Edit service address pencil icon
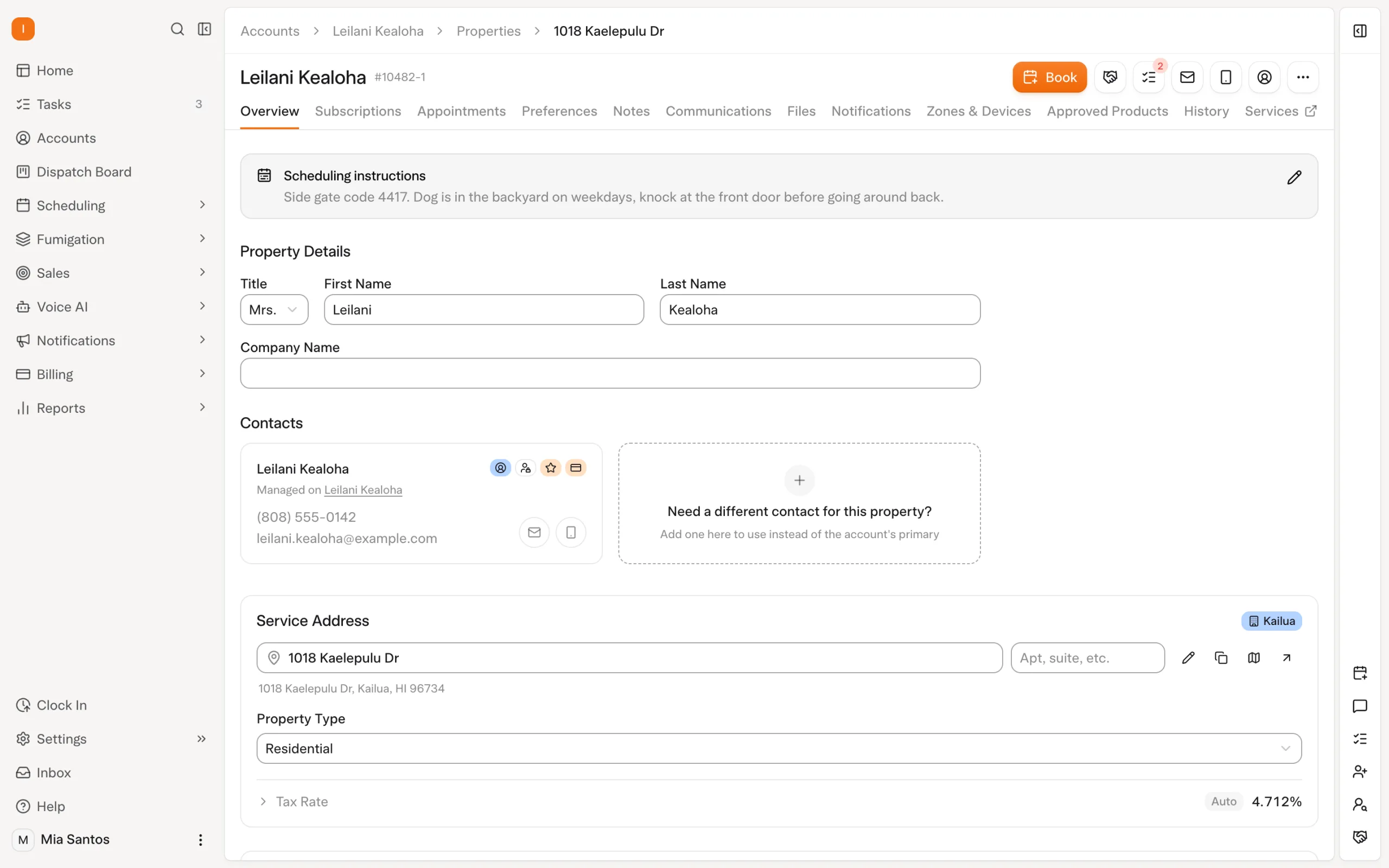The height and width of the screenshot is (868, 1389). pos(1188,658)
